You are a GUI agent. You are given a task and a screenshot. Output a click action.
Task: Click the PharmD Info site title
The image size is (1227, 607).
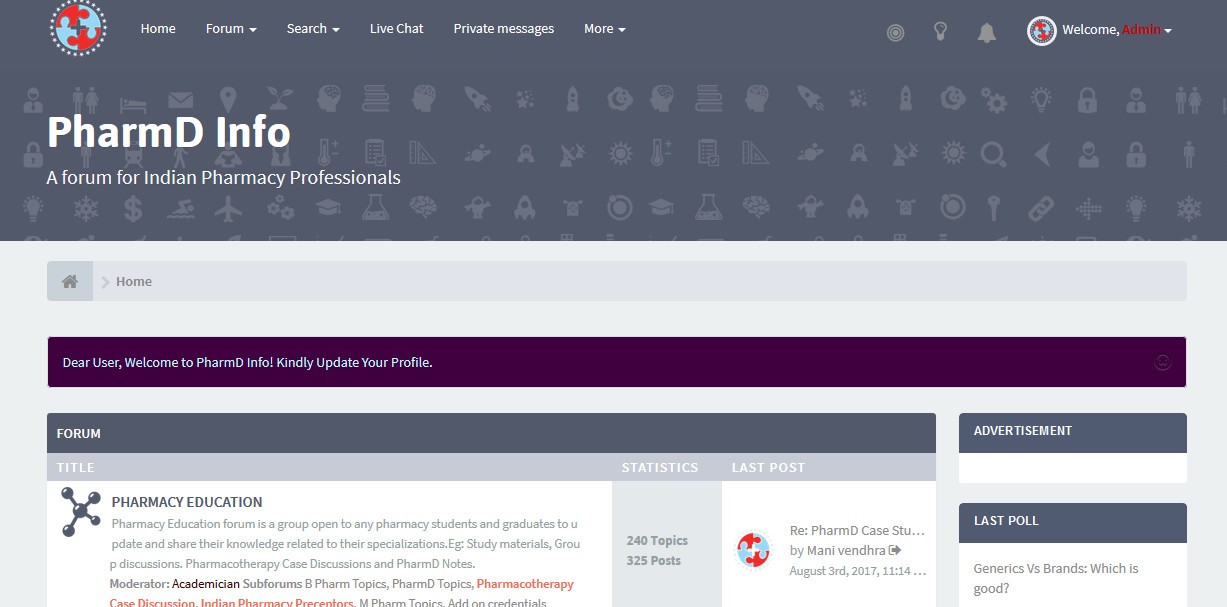[x=169, y=132]
